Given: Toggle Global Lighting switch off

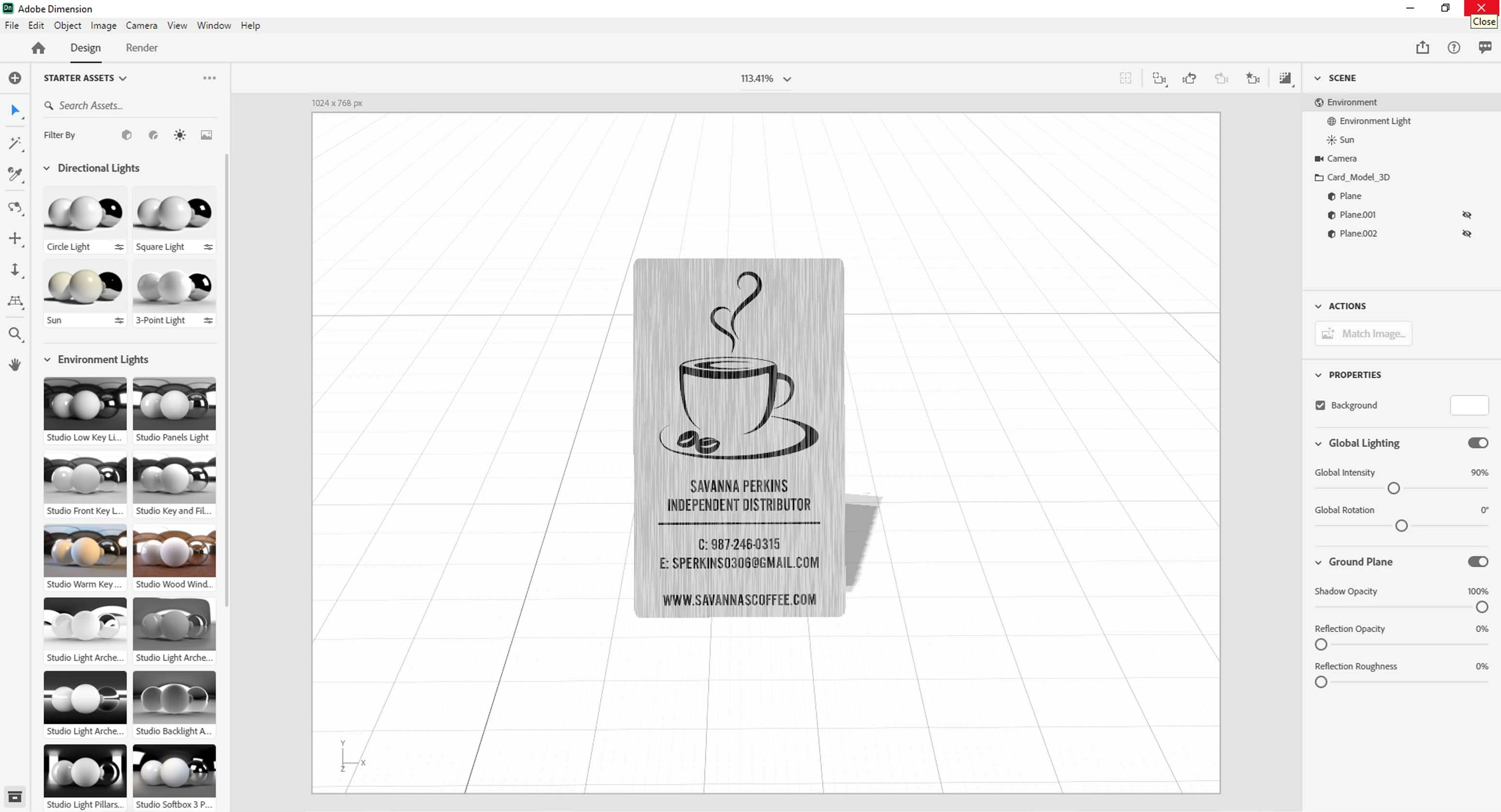Looking at the screenshot, I should (x=1477, y=443).
